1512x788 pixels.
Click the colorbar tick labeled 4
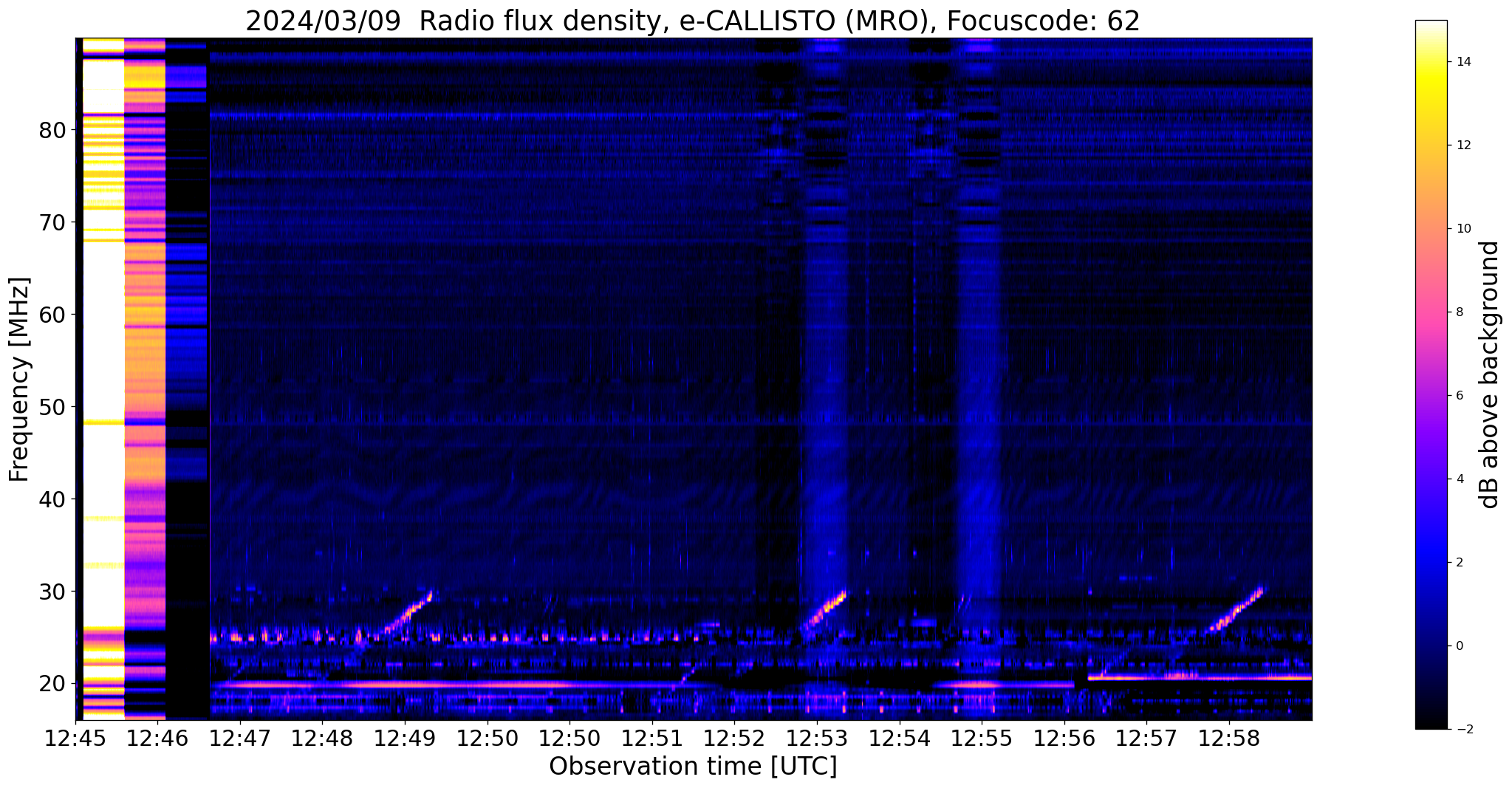[x=1462, y=479]
